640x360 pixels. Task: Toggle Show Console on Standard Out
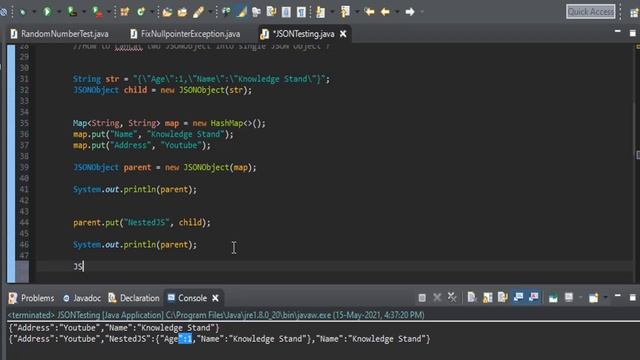coord(518,297)
